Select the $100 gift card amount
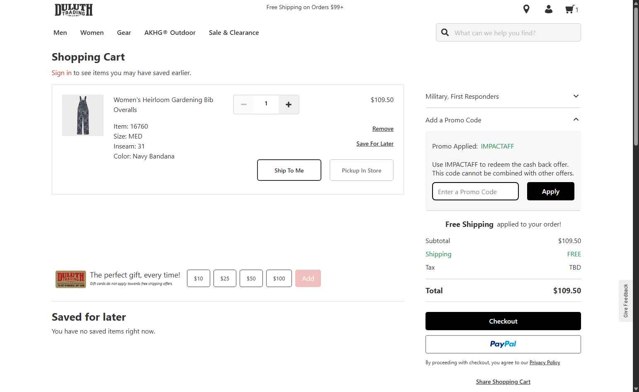 (279, 278)
